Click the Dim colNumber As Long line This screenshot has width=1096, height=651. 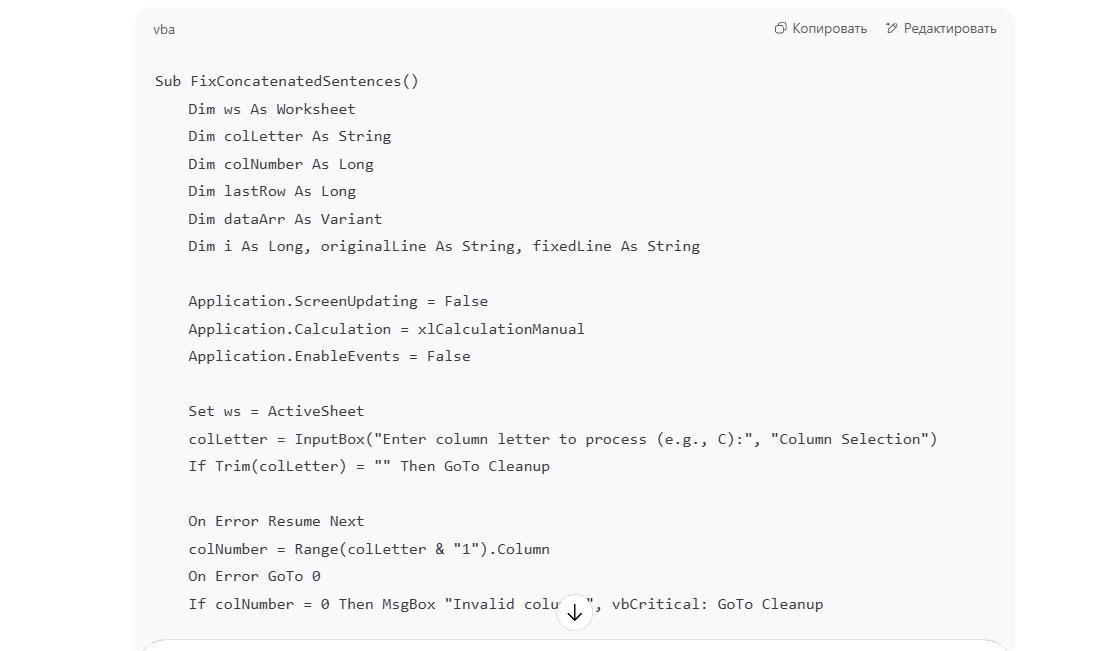pos(280,164)
